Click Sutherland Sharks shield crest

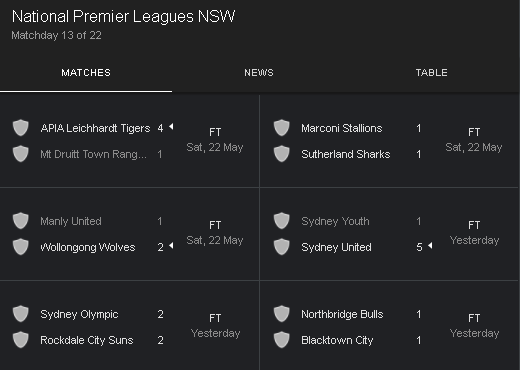282,154
